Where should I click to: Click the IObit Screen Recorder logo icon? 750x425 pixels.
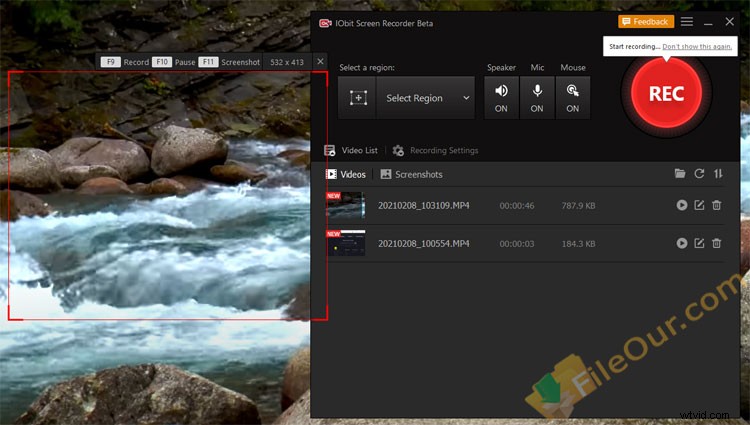(325, 23)
